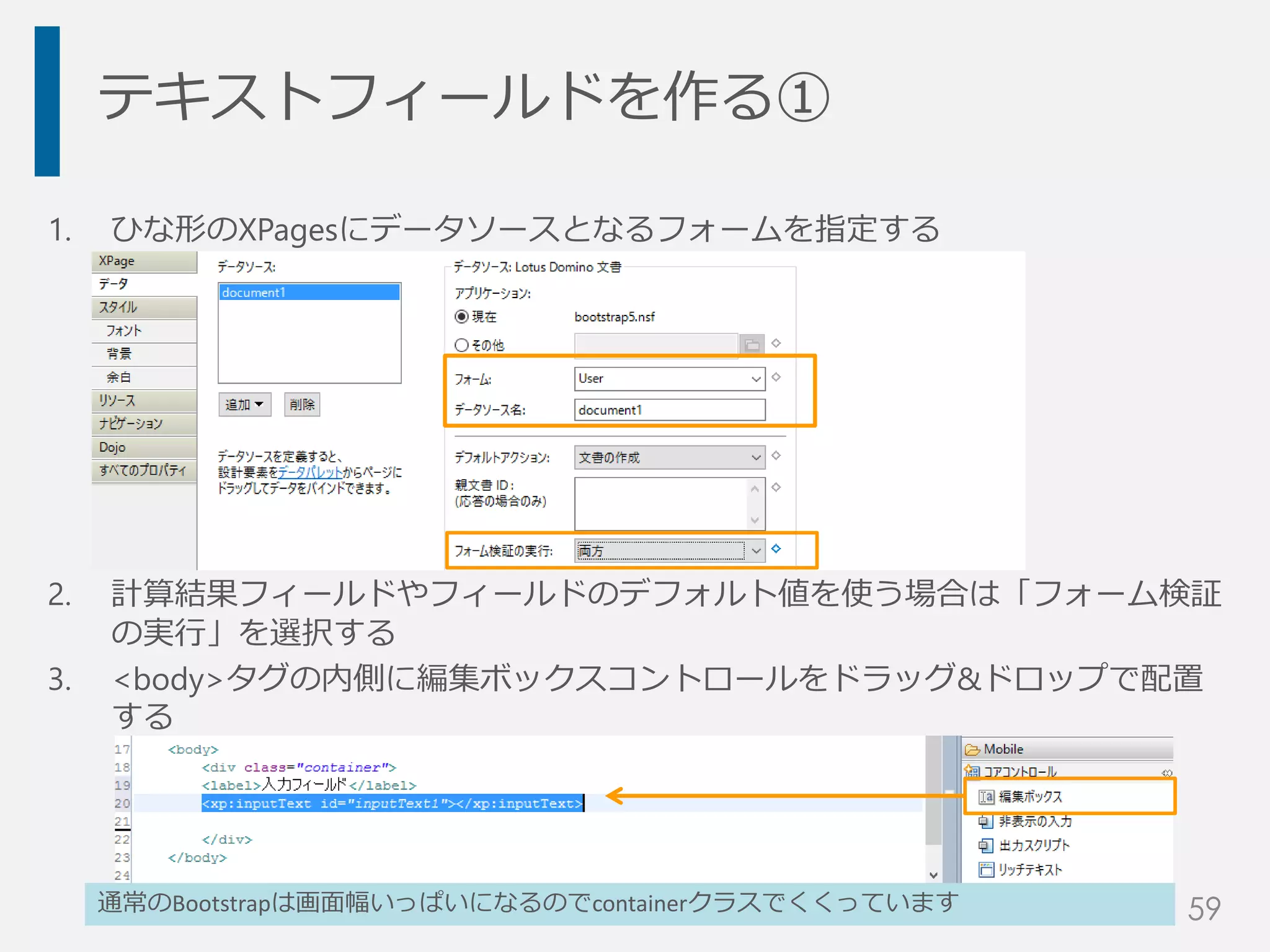Select the 現在 application radio button
The width and height of the screenshot is (1270, 952).
(x=461, y=317)
